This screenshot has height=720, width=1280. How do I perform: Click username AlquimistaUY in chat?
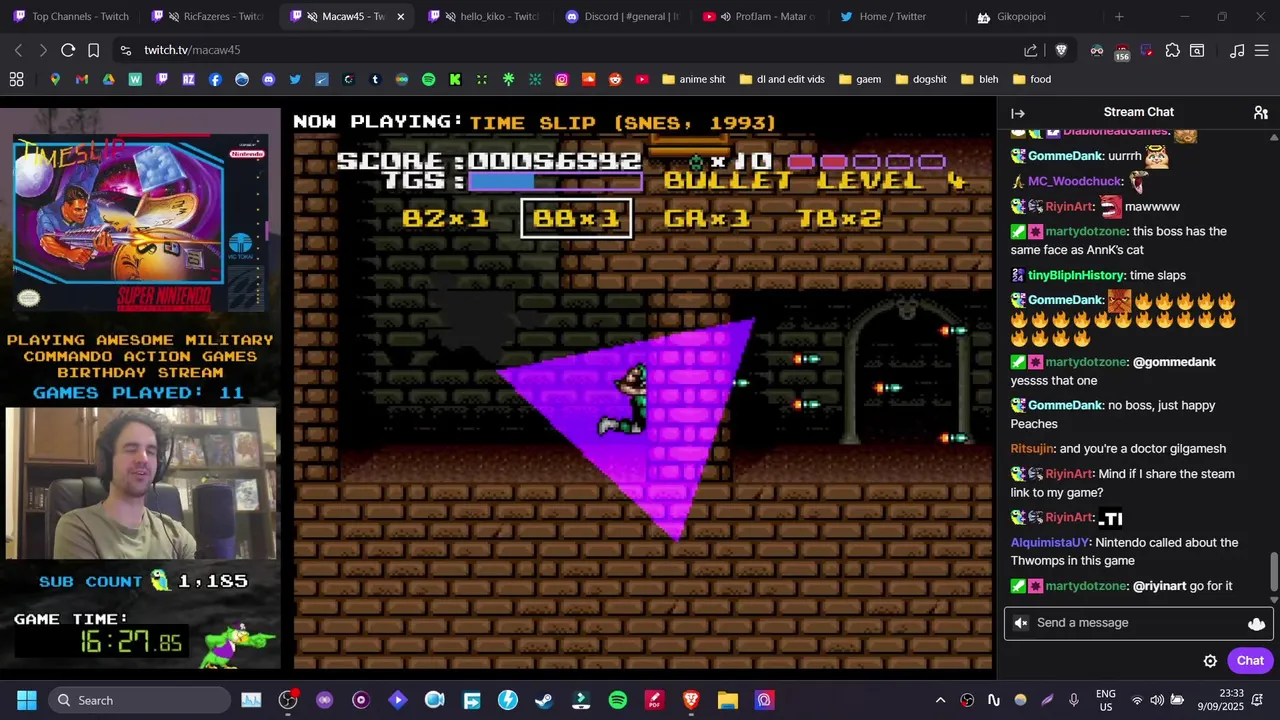pyautogui.click(x=1049, y=543)
